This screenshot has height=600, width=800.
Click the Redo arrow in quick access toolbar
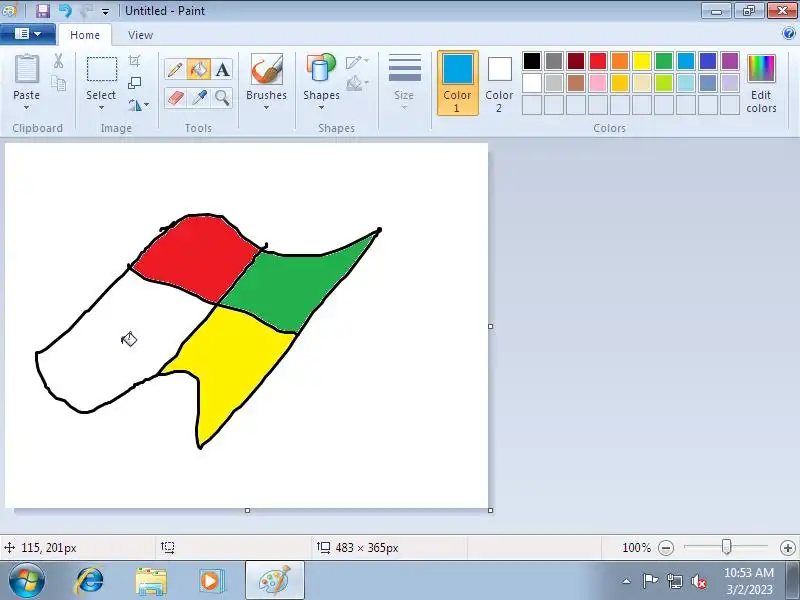pos(86,10)
